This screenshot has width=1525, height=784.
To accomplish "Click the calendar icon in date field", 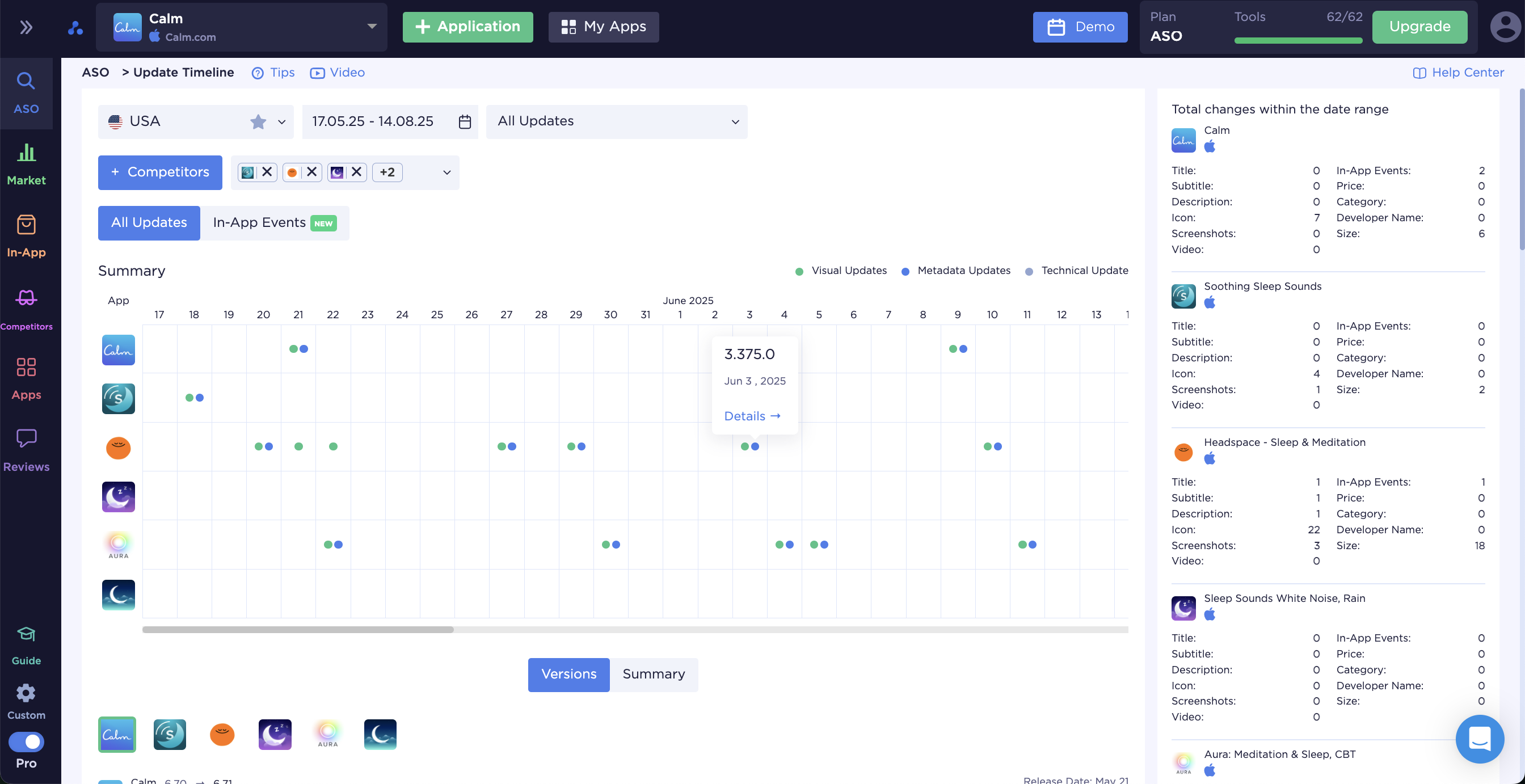I will [465, 121].
